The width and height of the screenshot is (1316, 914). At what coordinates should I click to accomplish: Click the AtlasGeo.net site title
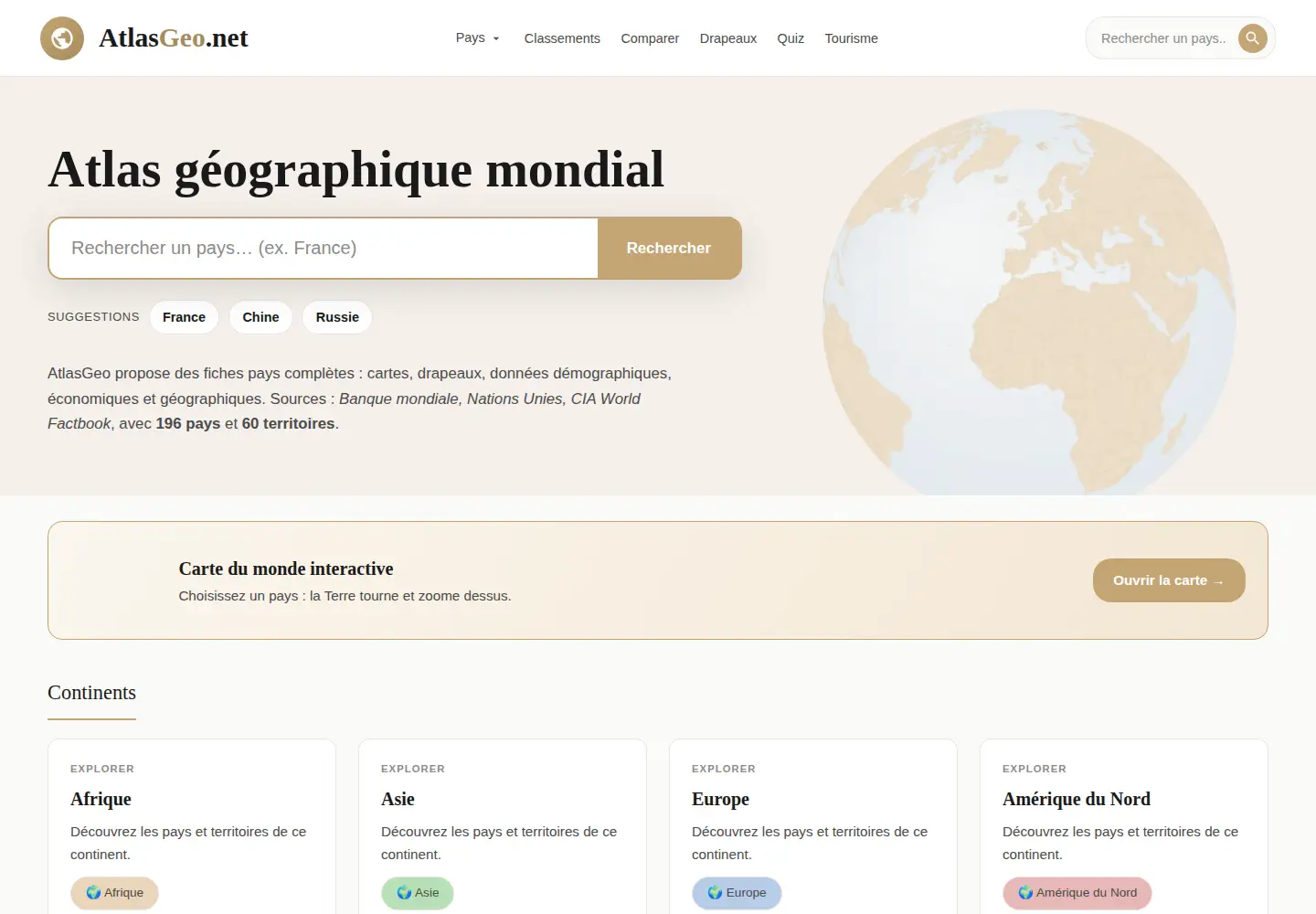tap(174, 38)
